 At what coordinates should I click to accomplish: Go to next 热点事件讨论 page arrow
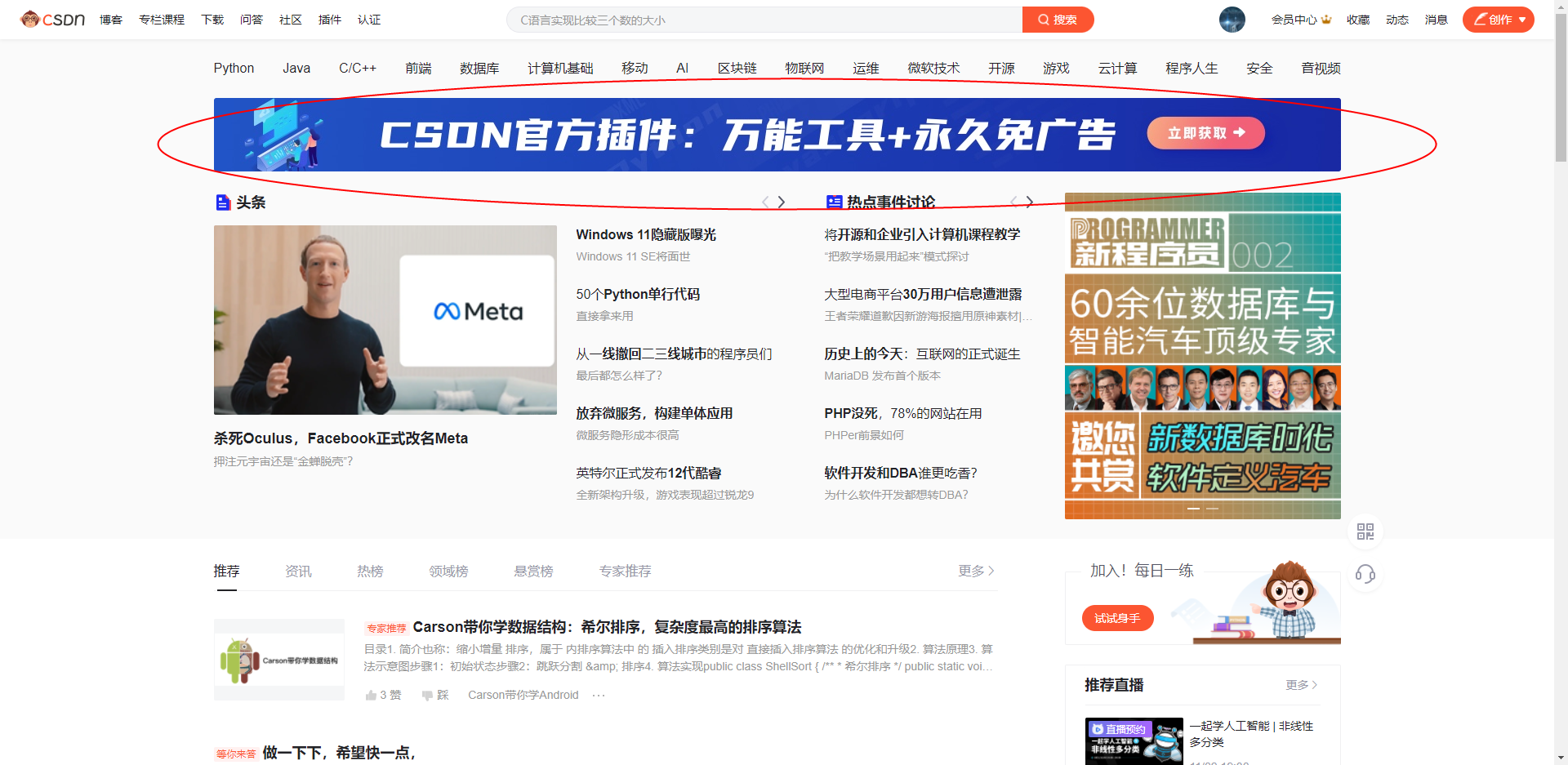click(x=1030, y=202)
